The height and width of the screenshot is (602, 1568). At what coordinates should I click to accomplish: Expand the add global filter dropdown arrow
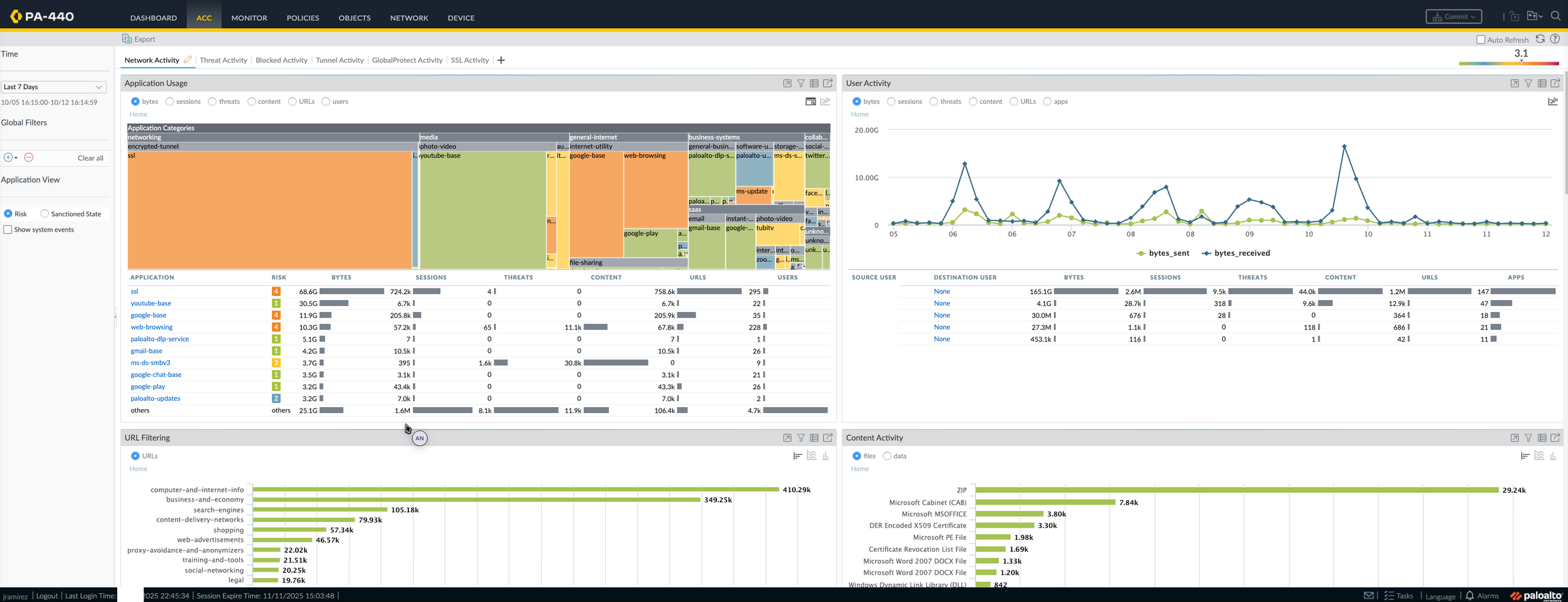[16, 158]
